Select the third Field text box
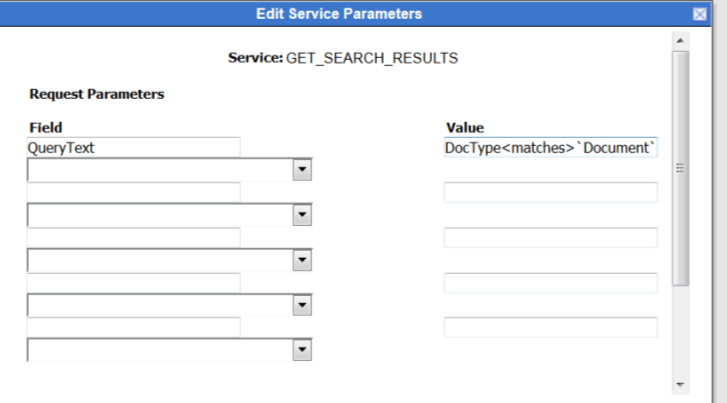 134,237
